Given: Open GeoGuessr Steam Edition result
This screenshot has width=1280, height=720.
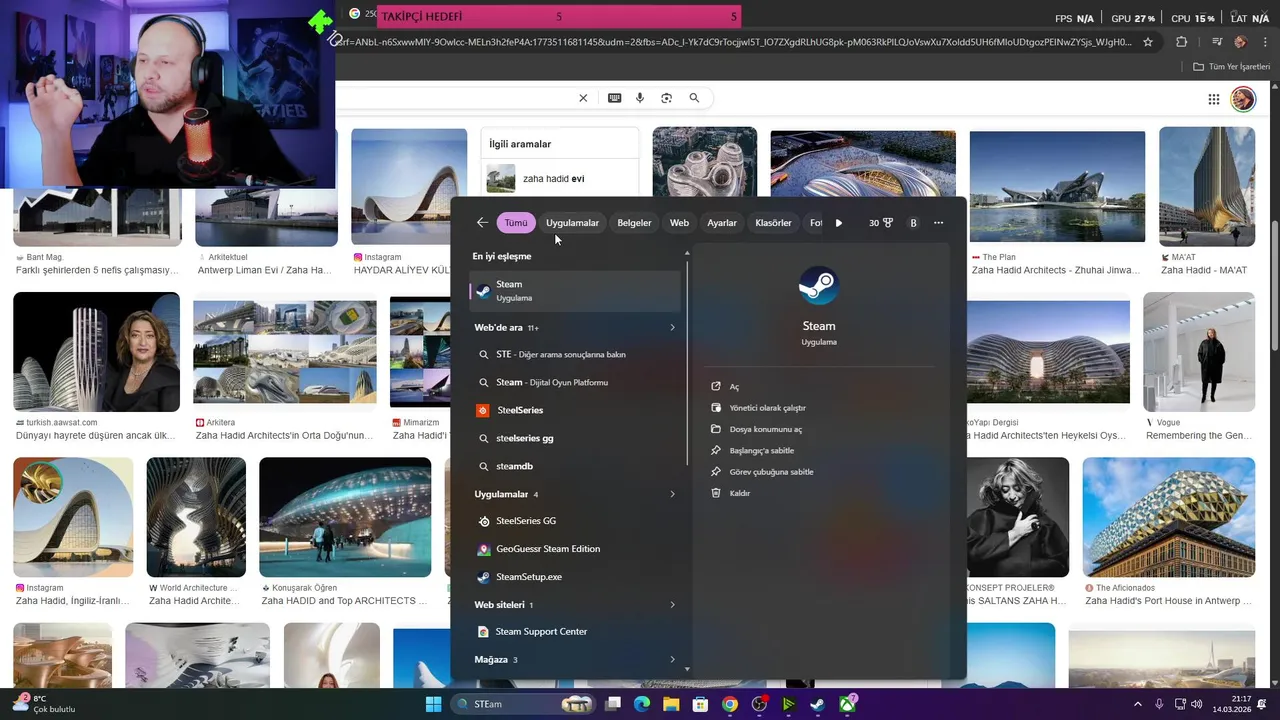Looking at the screenshot, I should [x=575, y=549].
